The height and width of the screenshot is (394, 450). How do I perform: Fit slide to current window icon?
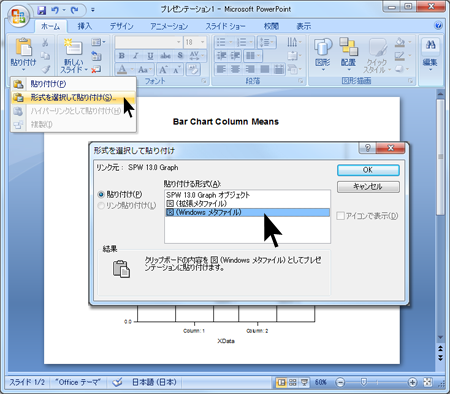click(428, 382)
